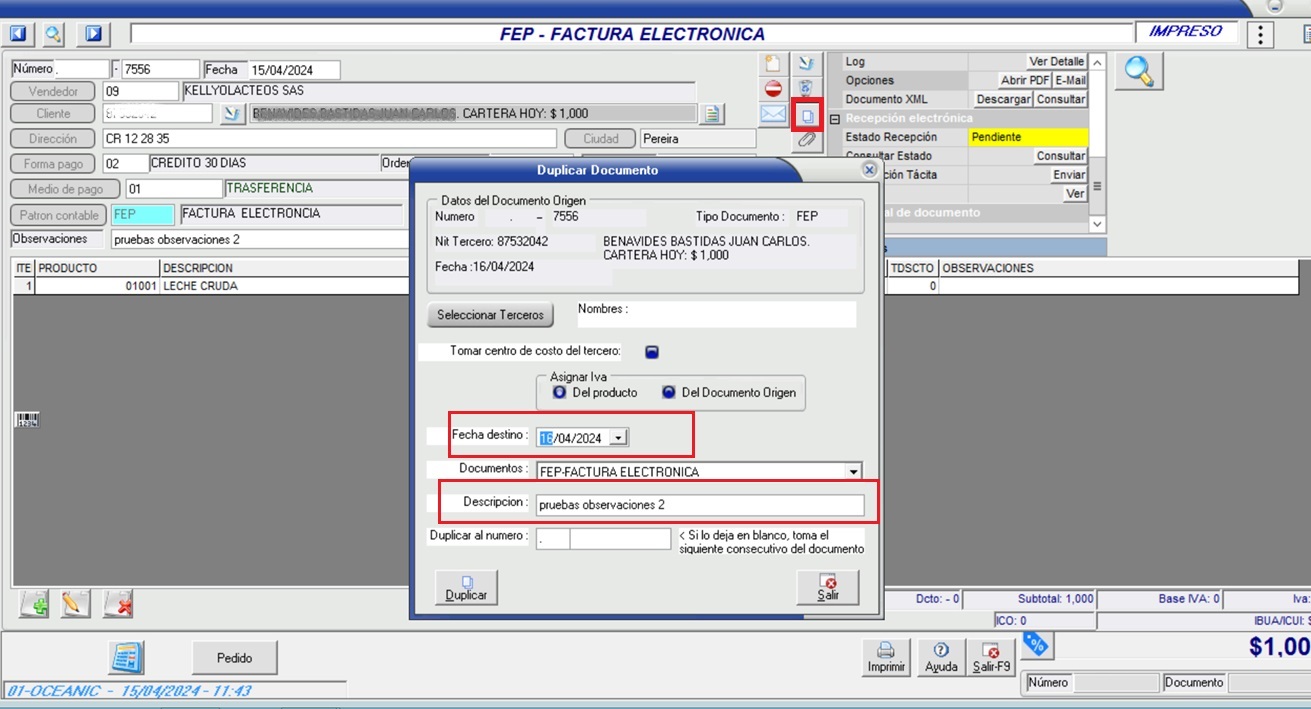The height and width of the screenshot is (709, 1311).
Task: Toggle 'Tomar centro de costo del tercero'
Action: 651,352
